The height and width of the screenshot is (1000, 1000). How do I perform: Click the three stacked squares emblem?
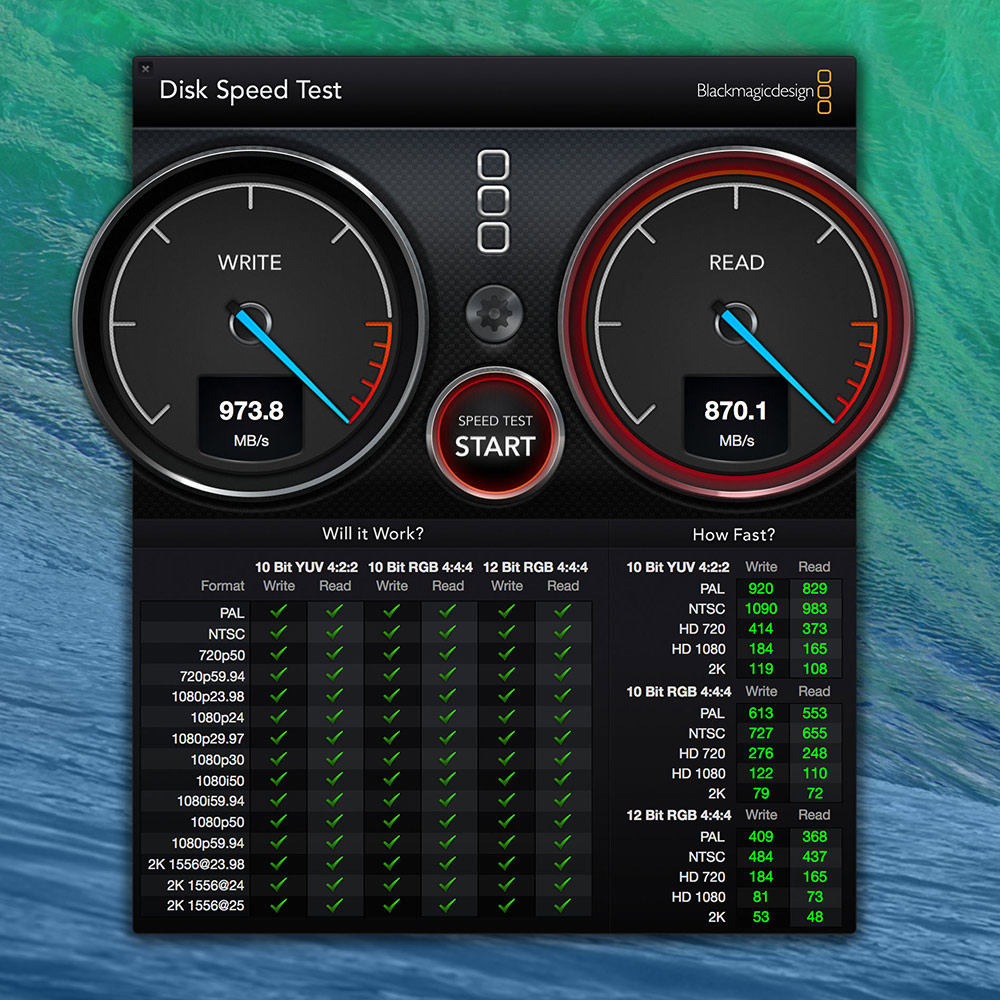[x=493, y=201]
